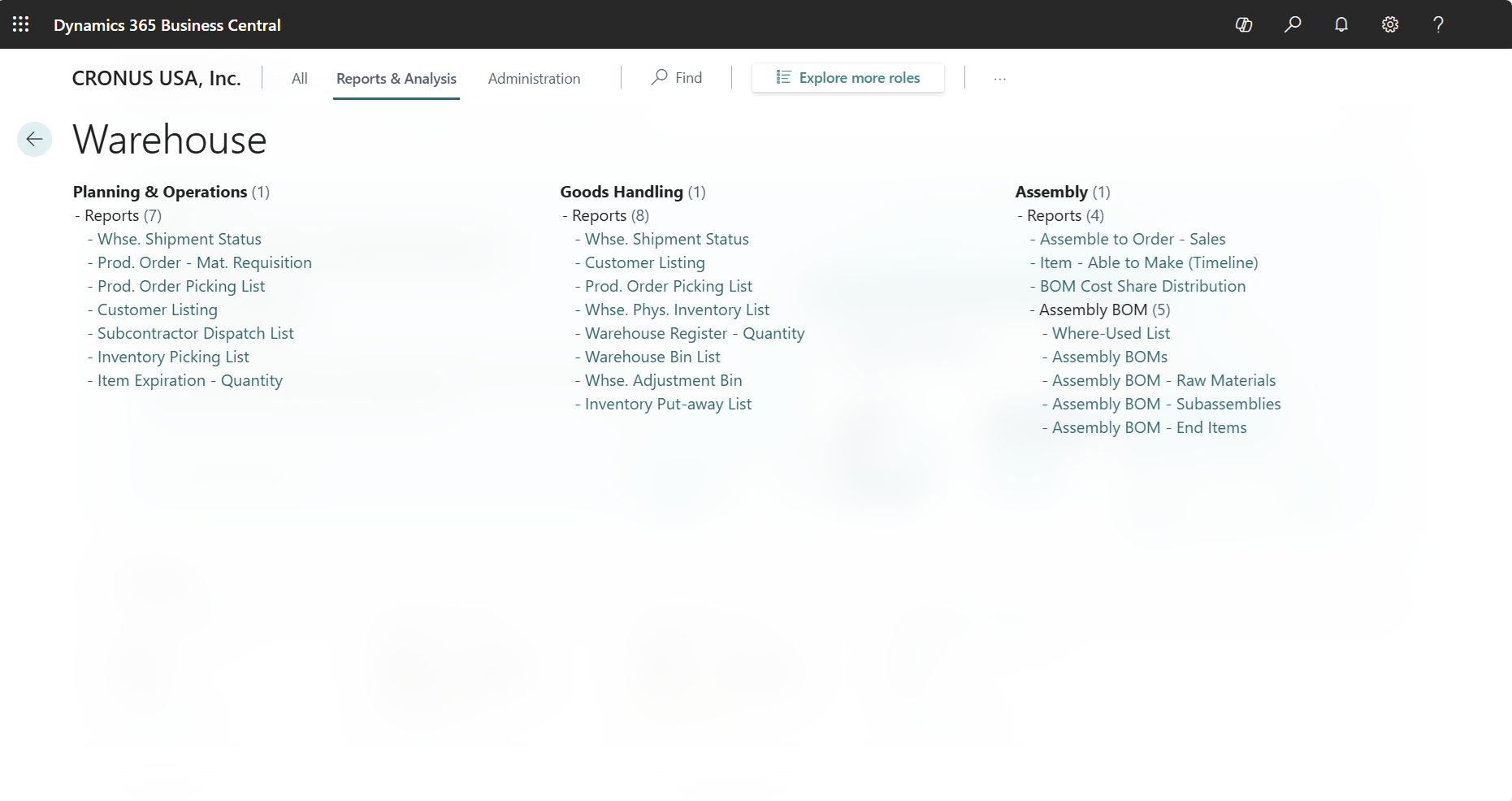The width and height of the screenshot is (1512, 801).
Task: Open the Whse. Shipment Status report
Action: [179, 239]
